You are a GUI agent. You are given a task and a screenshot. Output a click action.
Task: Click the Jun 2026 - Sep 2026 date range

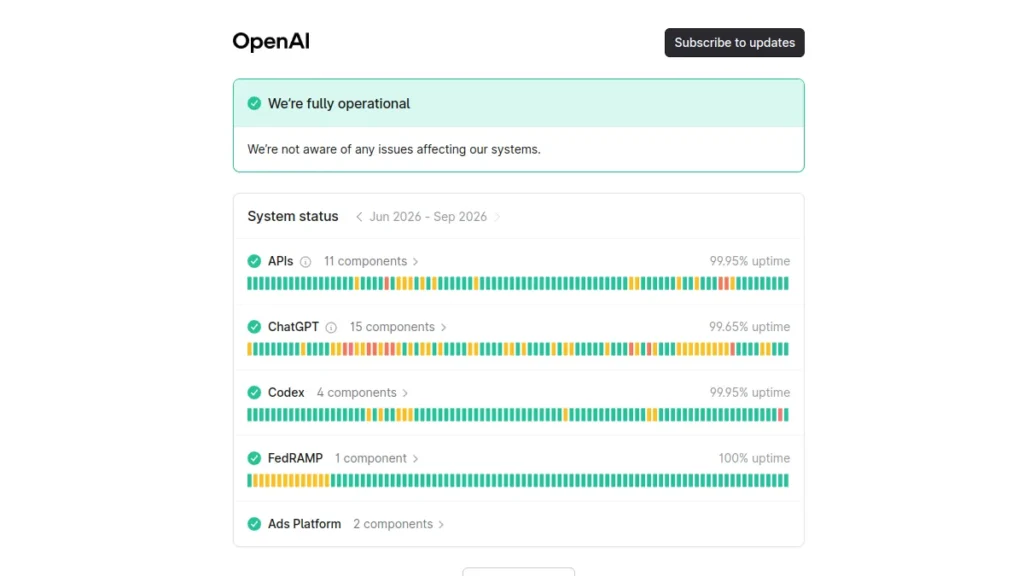[x=428, y=217]
